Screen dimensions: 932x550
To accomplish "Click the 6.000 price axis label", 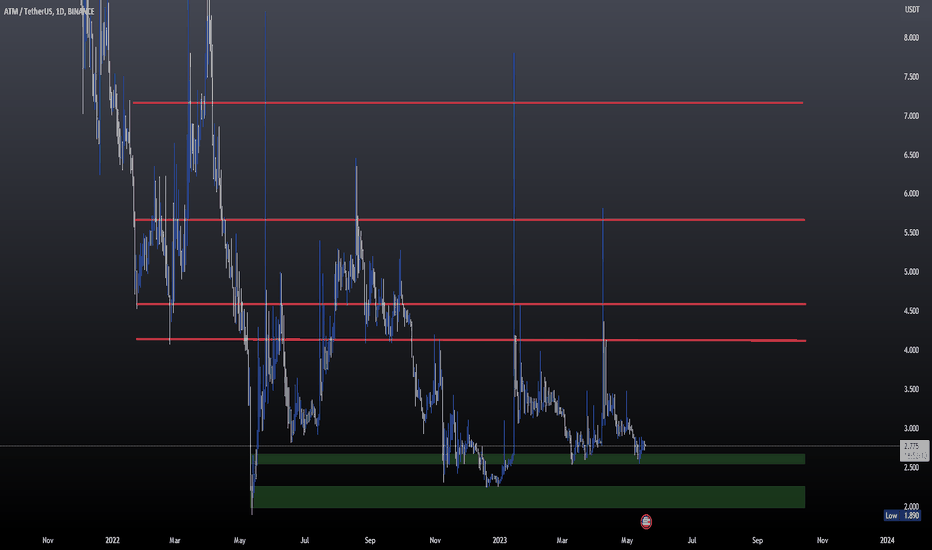I will 911,194.
